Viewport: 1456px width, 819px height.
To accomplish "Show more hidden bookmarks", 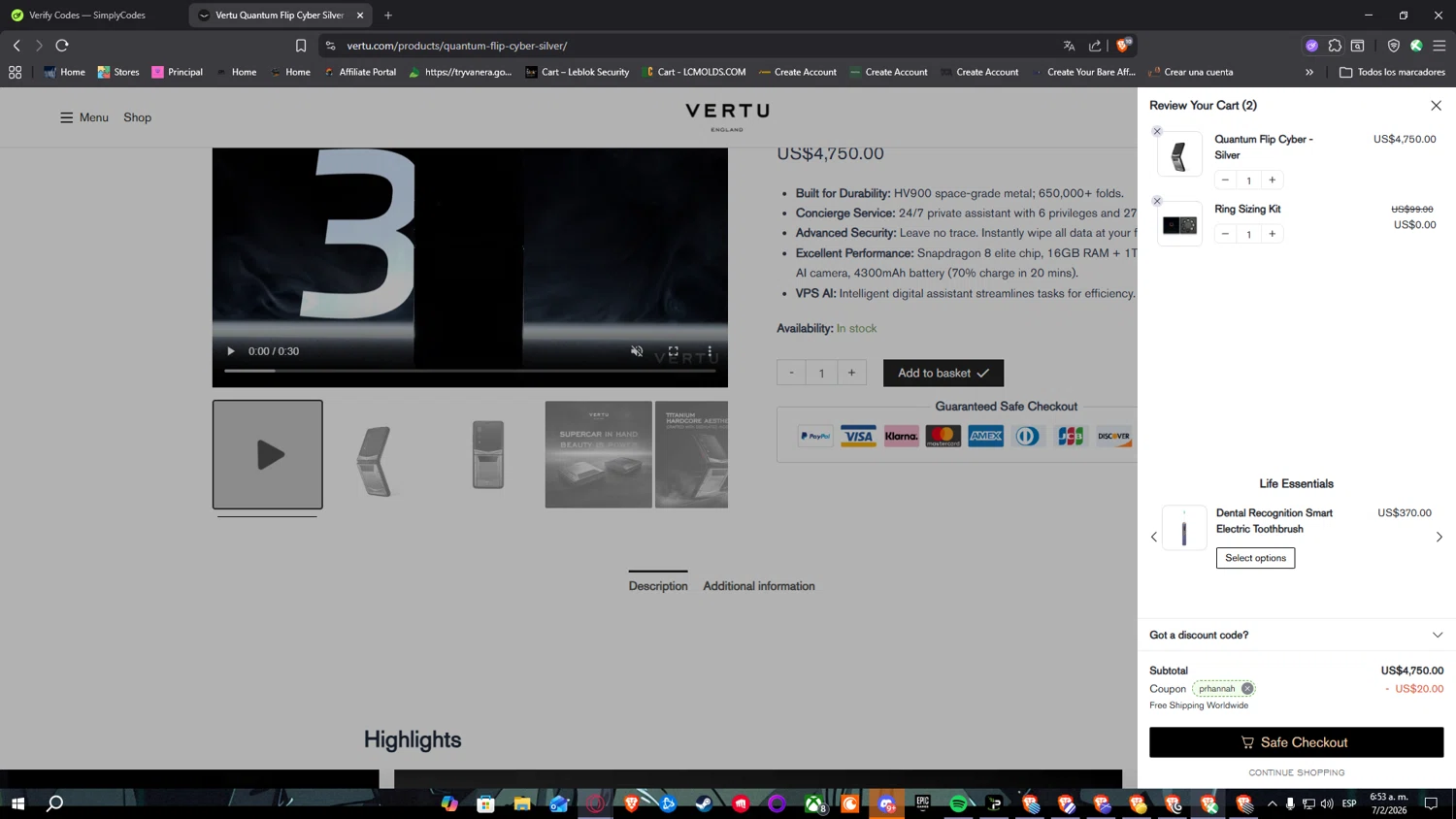I will tap(1309, 72).
